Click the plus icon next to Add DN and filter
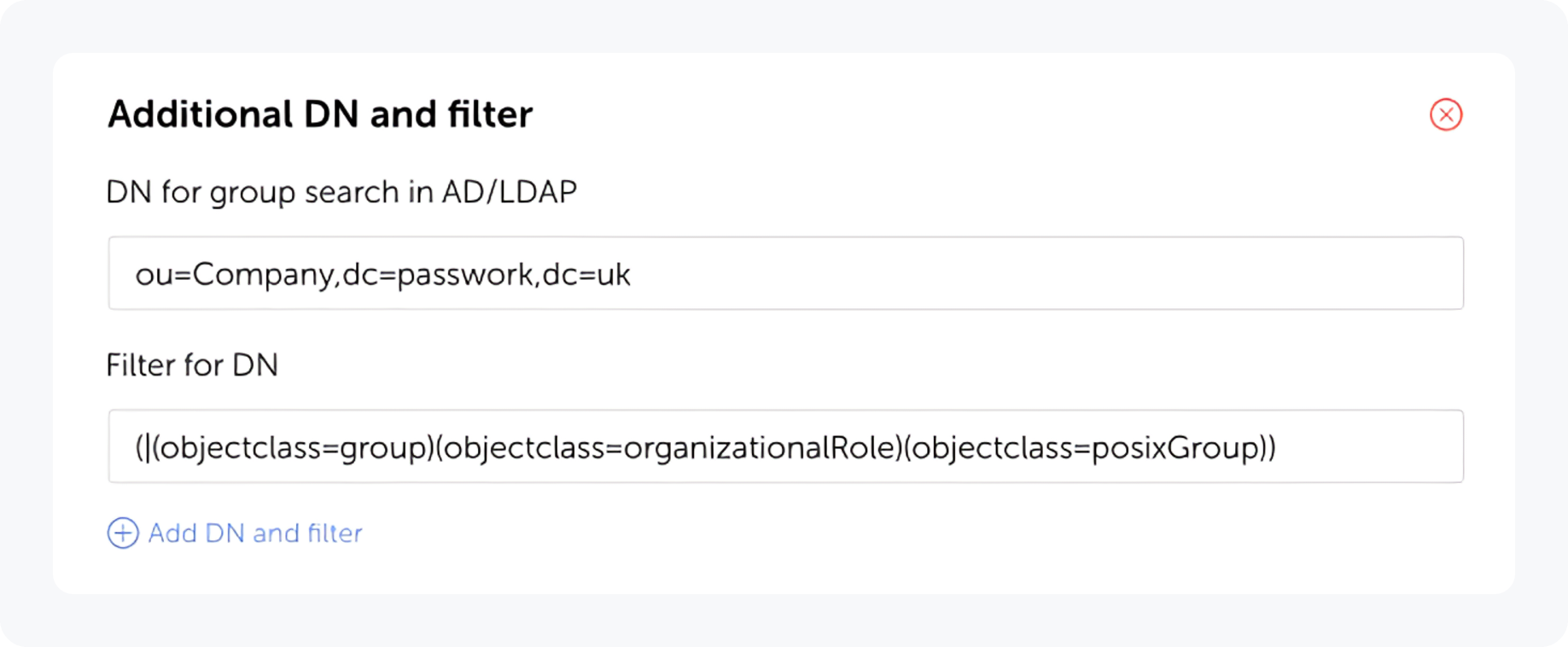1568x647 pixels. tap(122, 533)
